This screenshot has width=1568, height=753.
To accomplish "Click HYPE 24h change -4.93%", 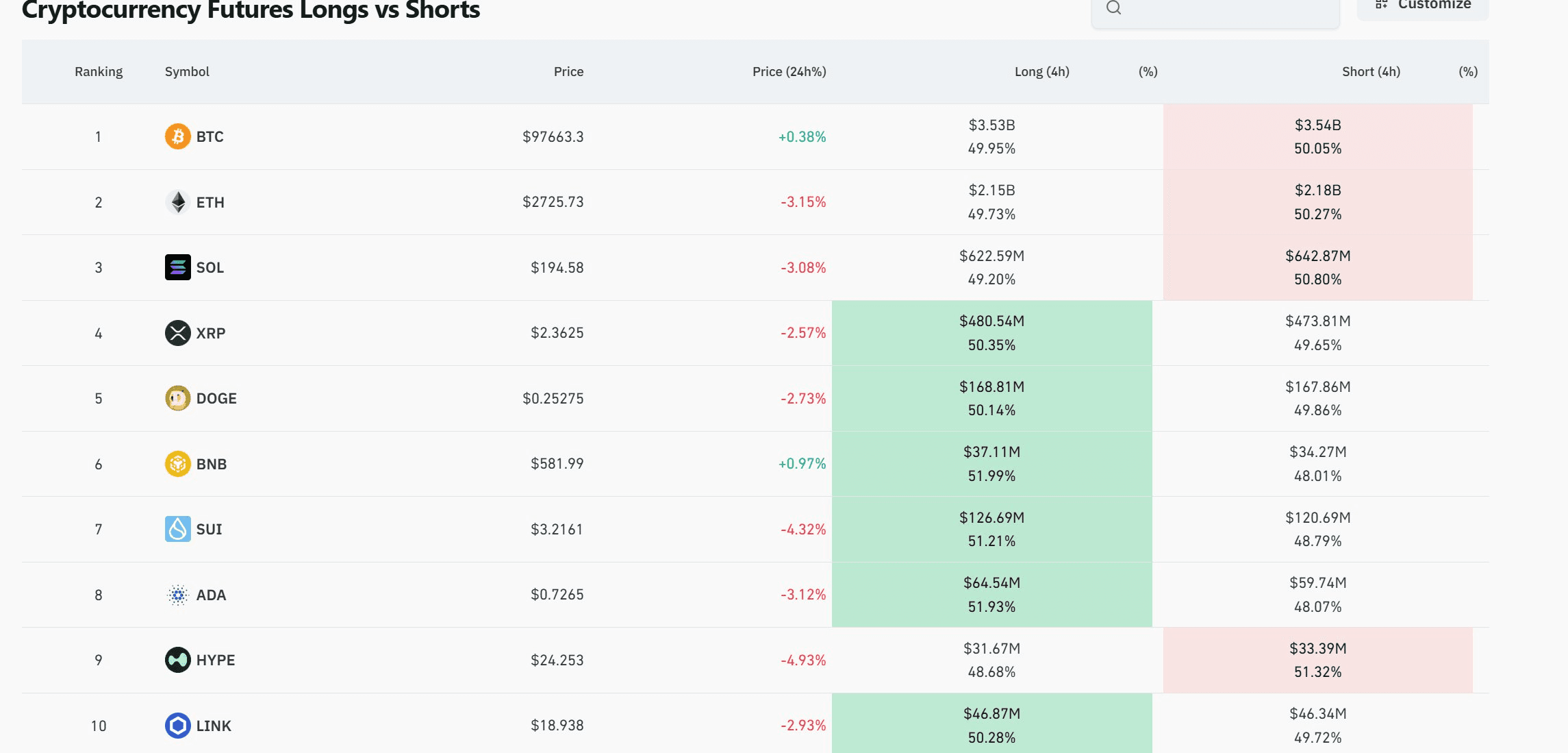I will [x=804, y=660].
